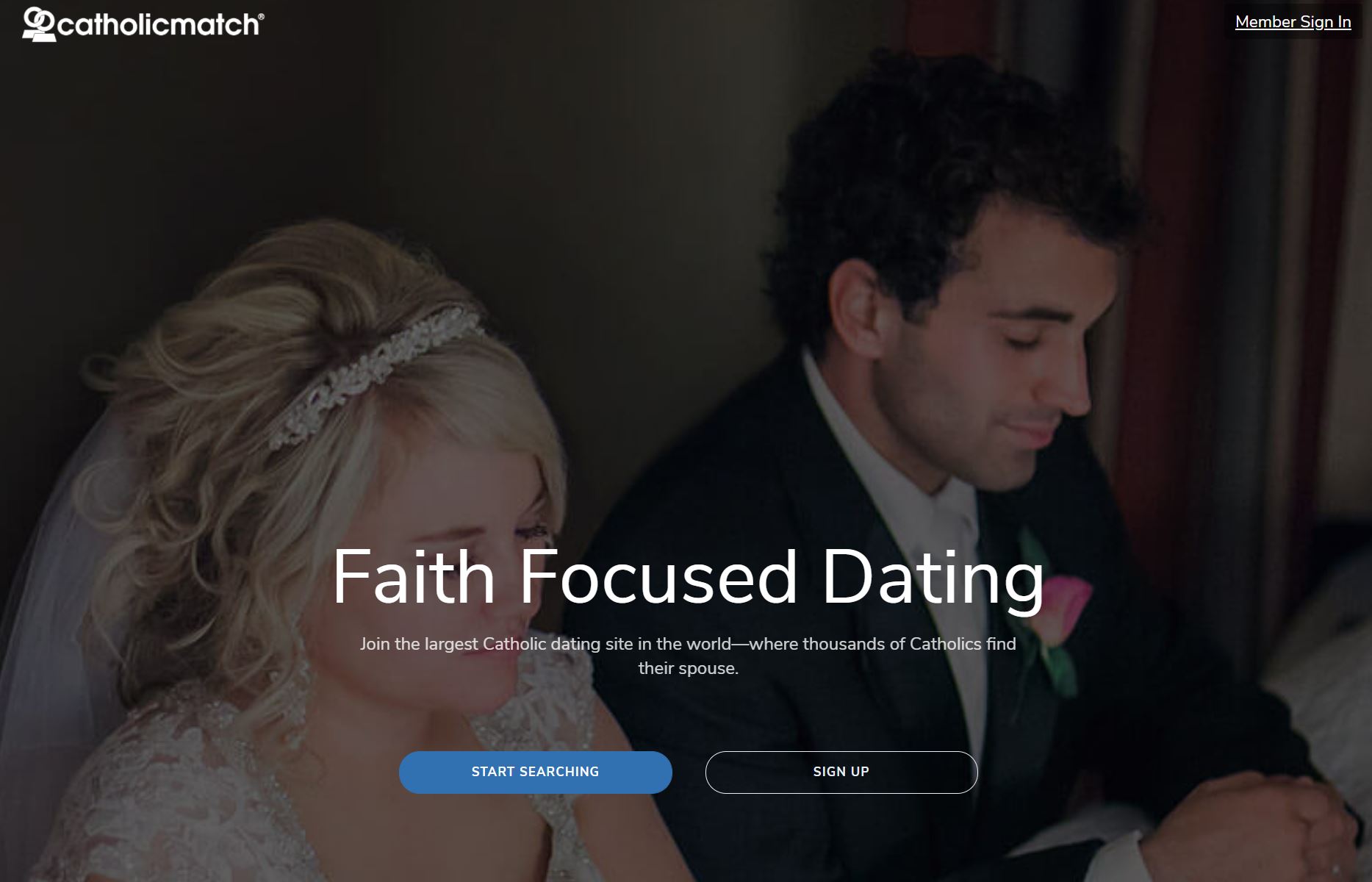Click the CatholicMatch interlocking rings logo icon
This screenshot has width=1372, height=882.
click(39, 24)
